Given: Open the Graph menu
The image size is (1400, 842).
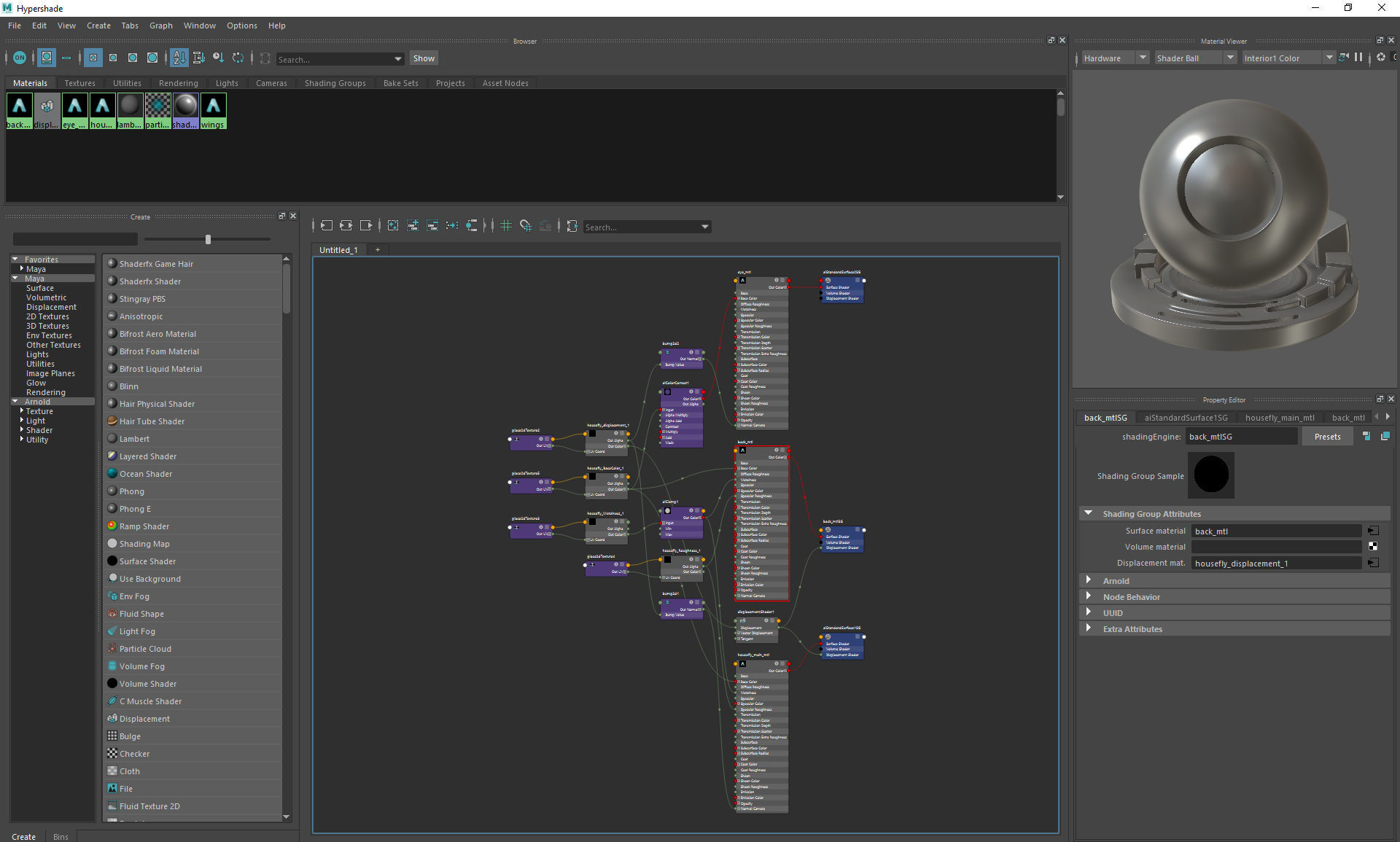Looking at the screenshot, I should tap(160, 26).
